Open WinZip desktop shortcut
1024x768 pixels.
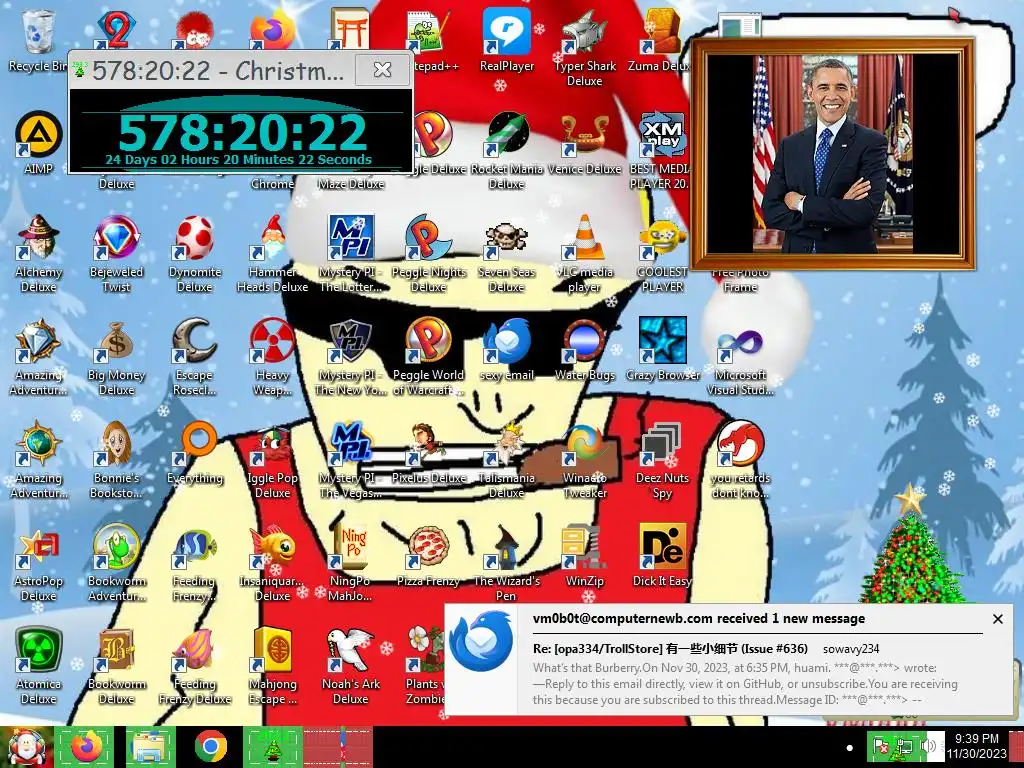pyautogui.click(x=584, y=547)
